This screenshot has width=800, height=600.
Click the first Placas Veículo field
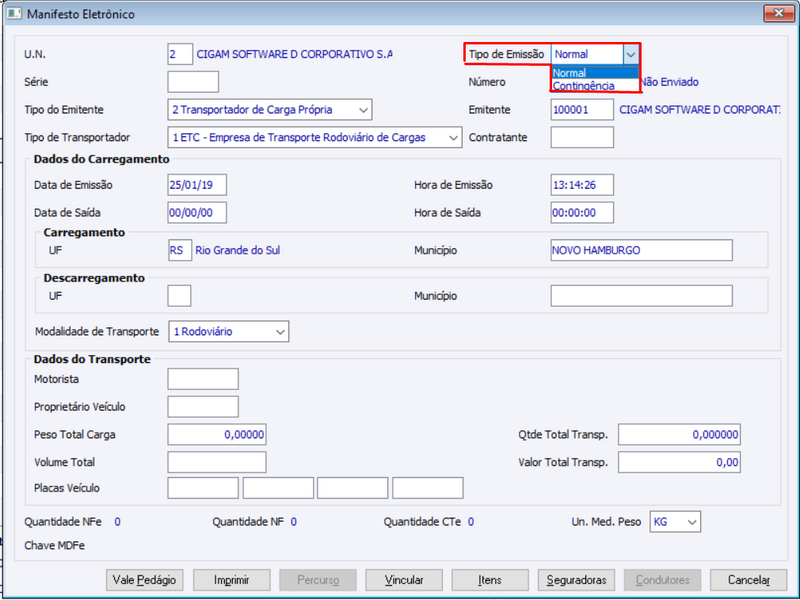[x=203, y=488]
